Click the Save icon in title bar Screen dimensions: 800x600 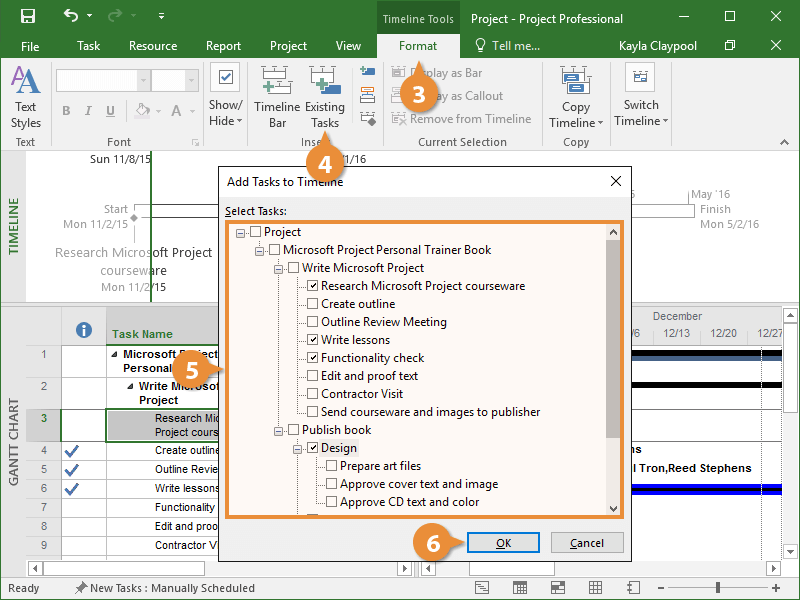[x=27, y=17]
